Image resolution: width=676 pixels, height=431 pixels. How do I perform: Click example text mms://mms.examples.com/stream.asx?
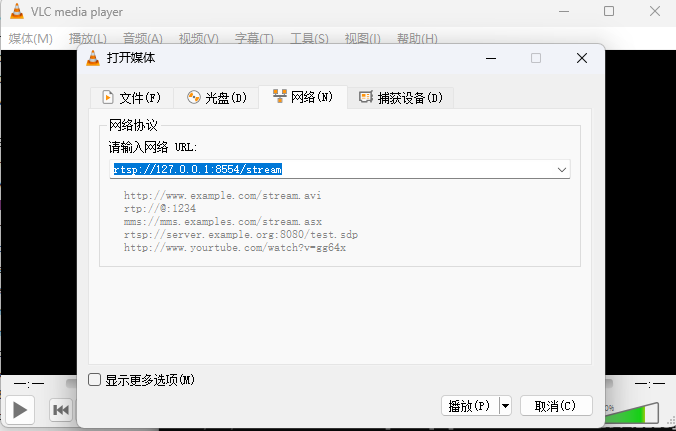(x=223, y=222)
